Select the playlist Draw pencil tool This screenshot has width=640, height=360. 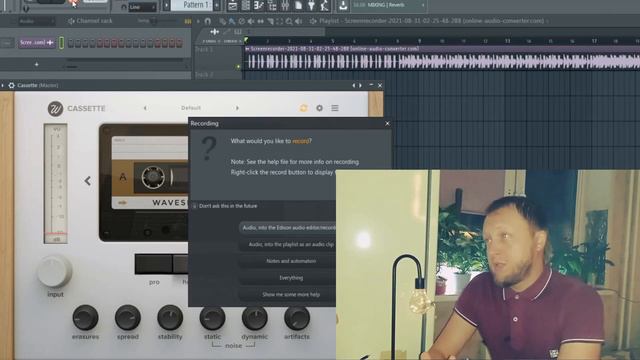222,21
